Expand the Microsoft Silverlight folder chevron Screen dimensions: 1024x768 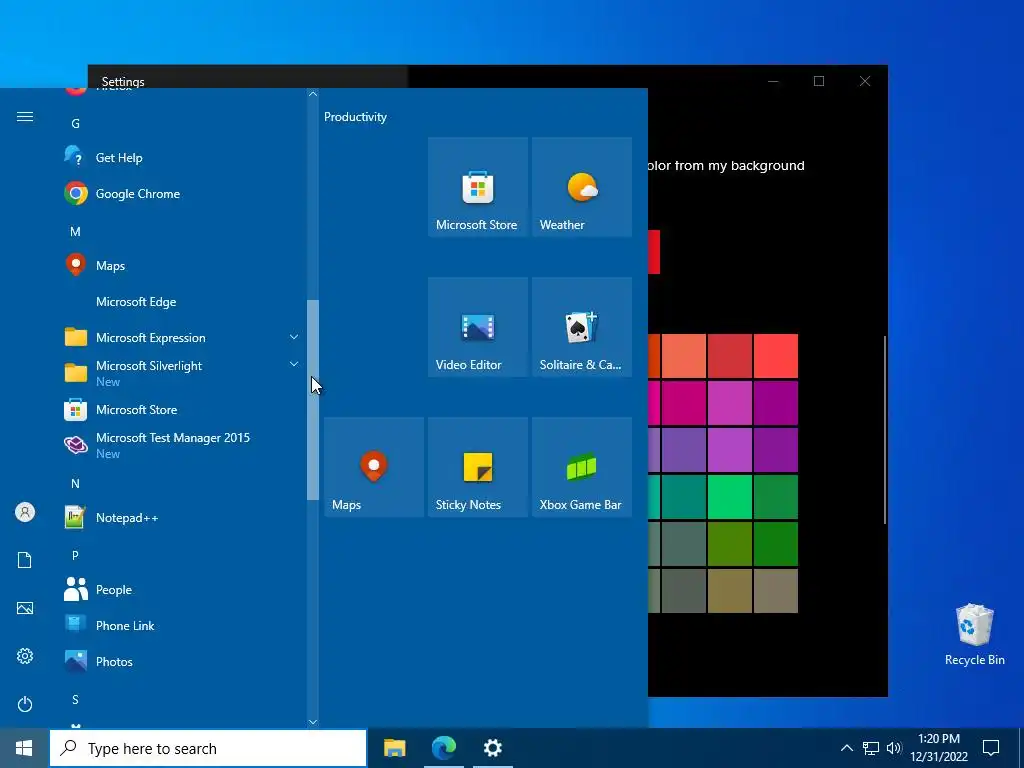tap(294, 364)
